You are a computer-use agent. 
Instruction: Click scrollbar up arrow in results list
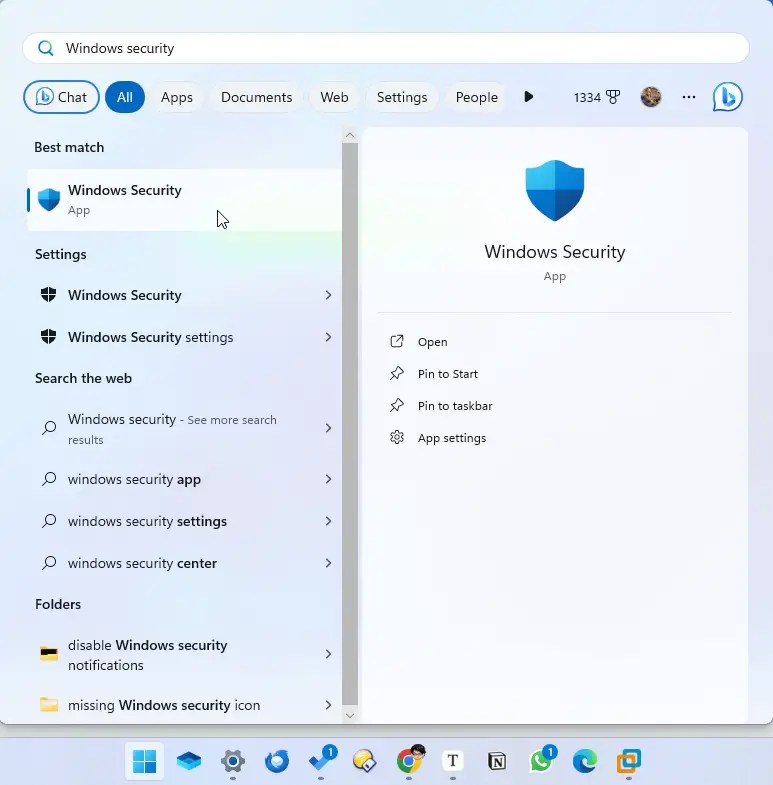click(x=350, y=135)
